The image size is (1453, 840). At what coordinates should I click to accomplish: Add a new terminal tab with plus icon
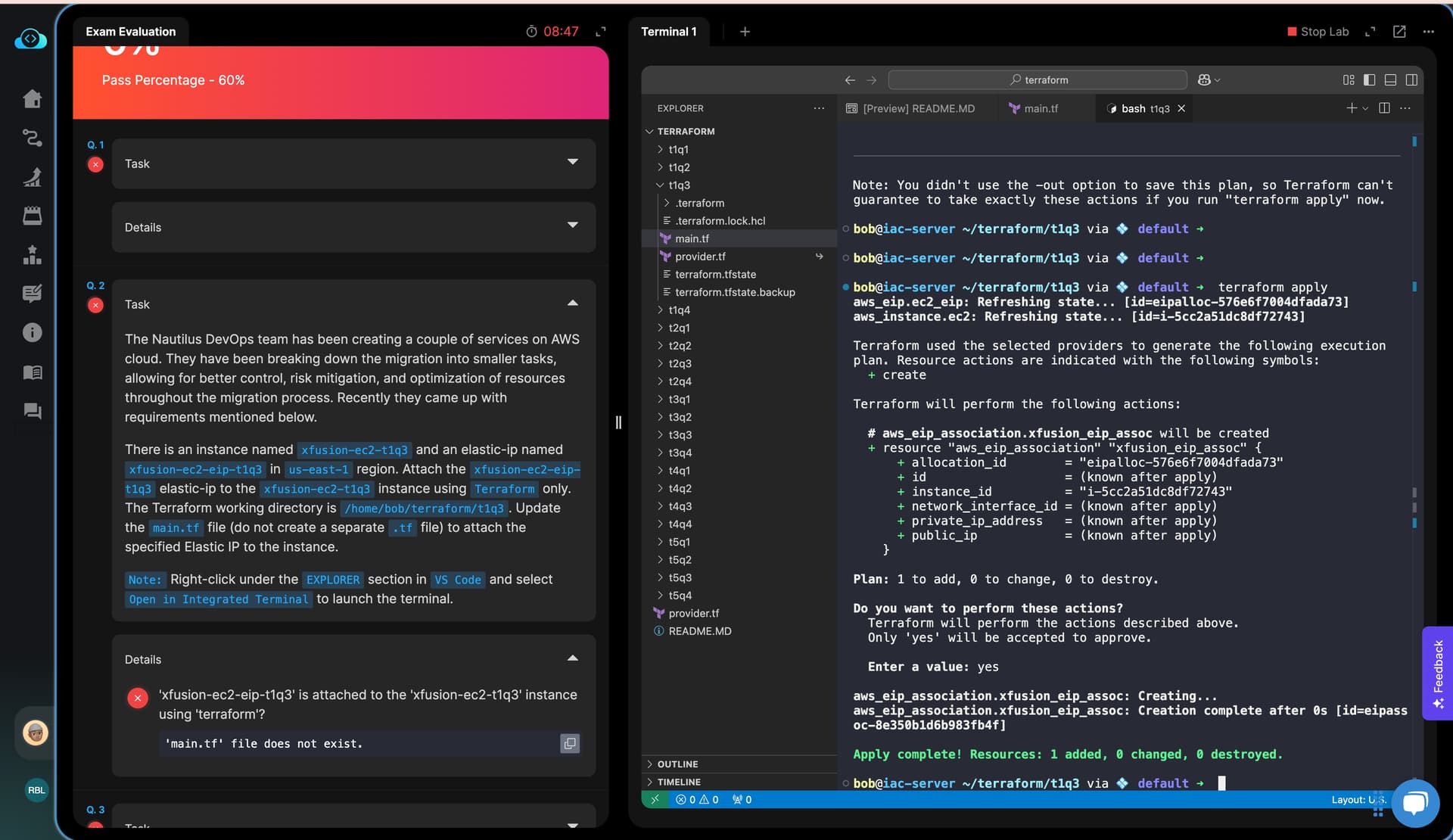click(745, 32)
